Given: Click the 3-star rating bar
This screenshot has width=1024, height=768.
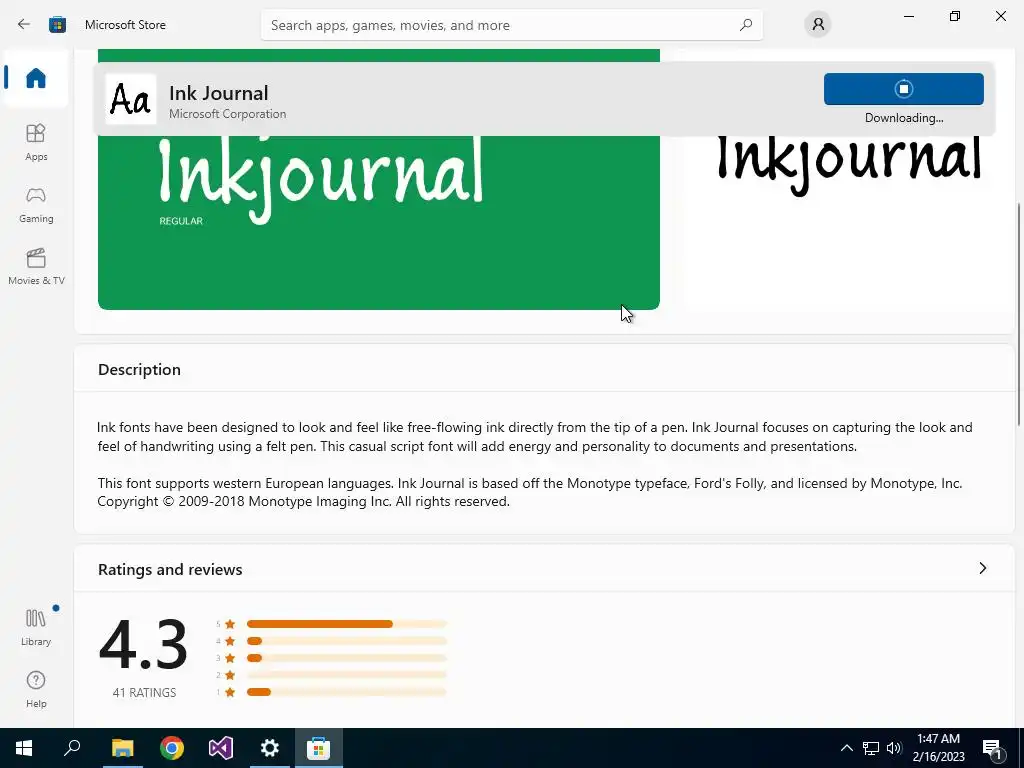Looking at the screenshot, I should pyautogui.click(x=347, y=658).
